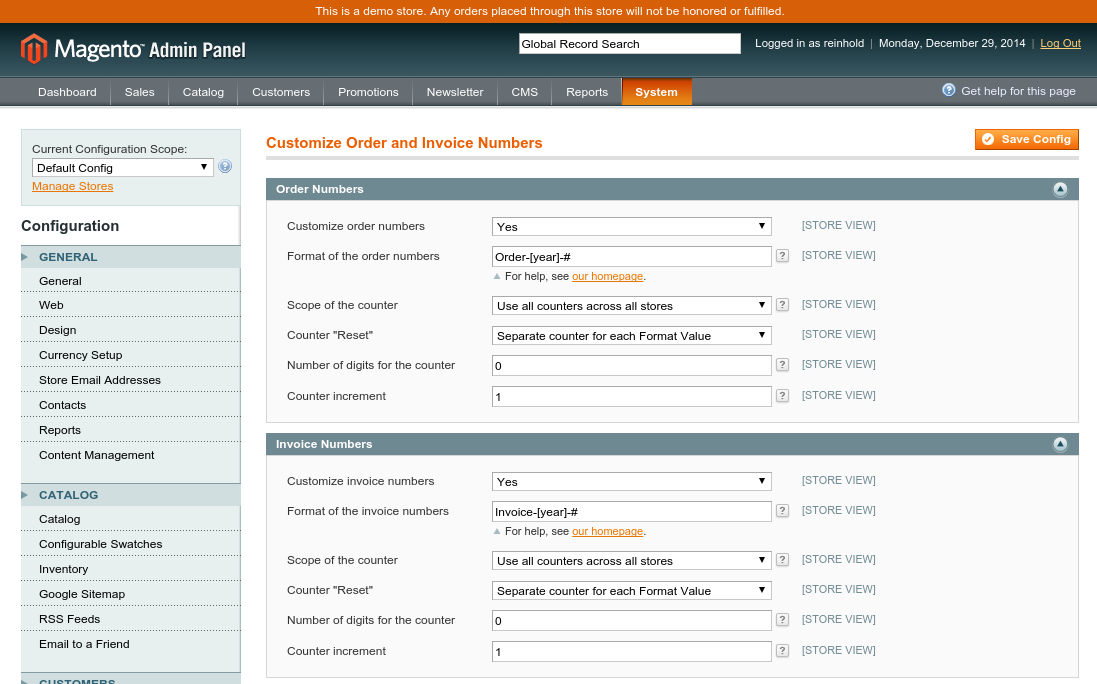1097x684 pixels.
Task: Click the scope help icon beside Default Config
Action: 225,167
